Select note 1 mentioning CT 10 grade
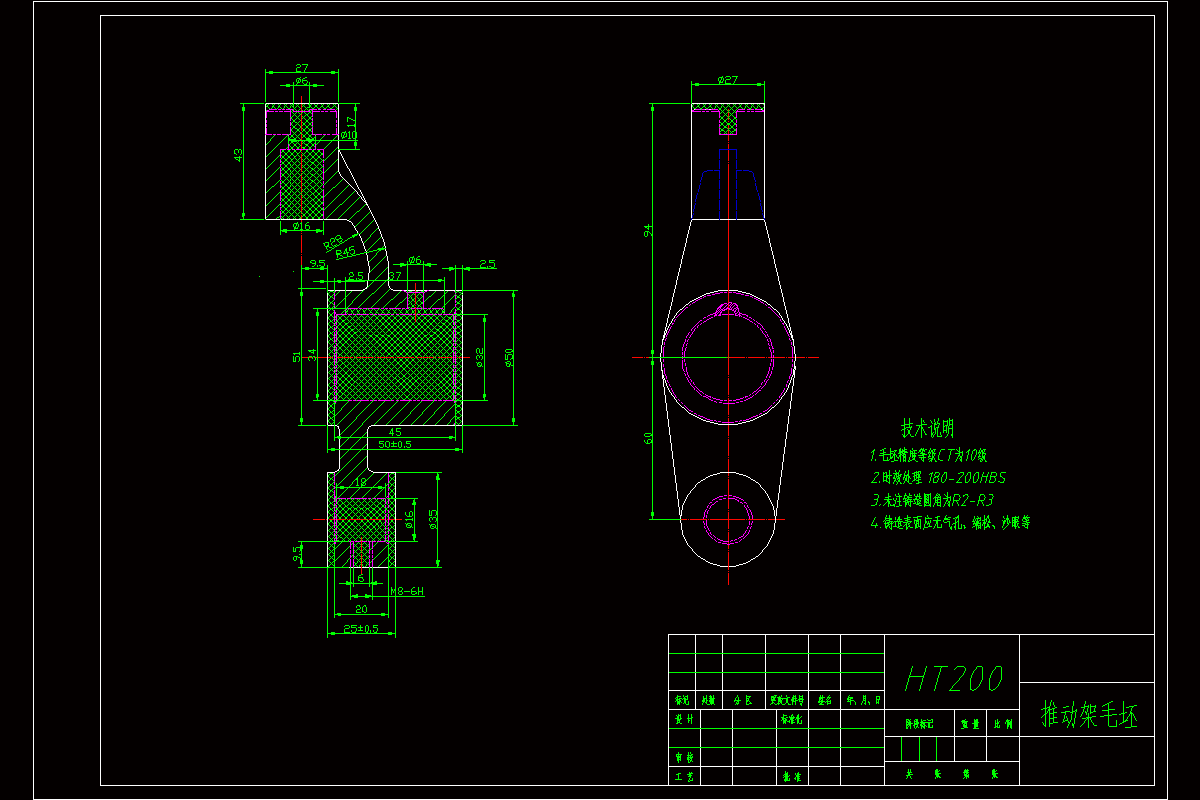This screenshot has height=800, width=1200. [x=929, y=454]
